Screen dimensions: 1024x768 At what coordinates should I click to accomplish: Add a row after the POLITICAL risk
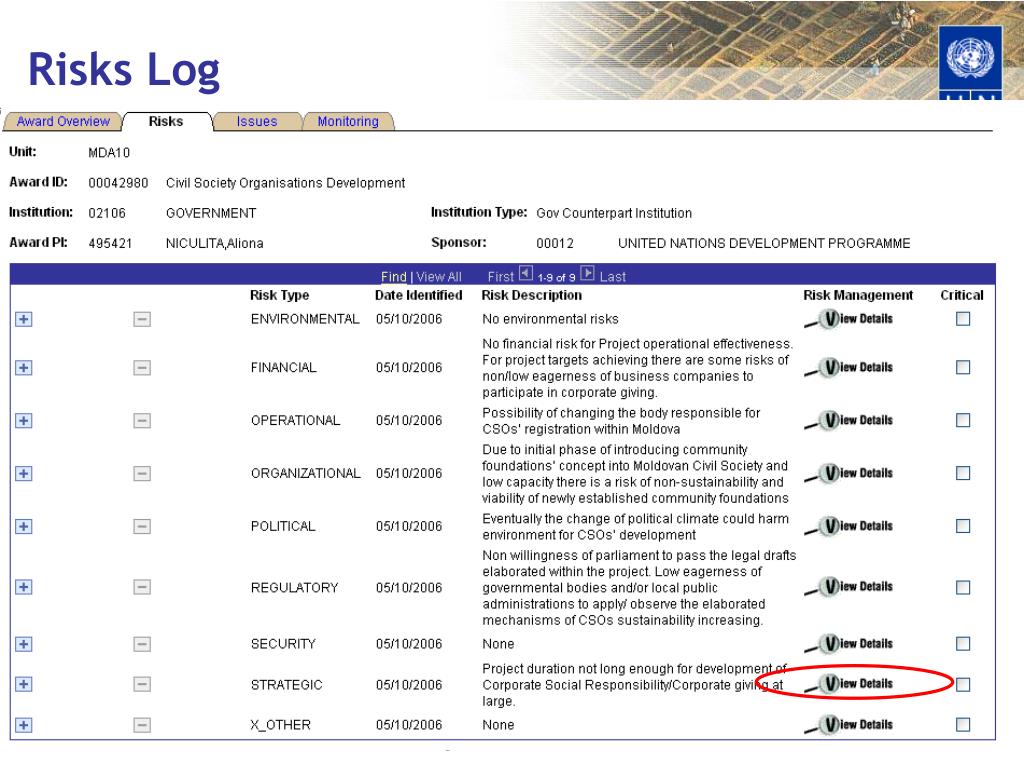24,526
